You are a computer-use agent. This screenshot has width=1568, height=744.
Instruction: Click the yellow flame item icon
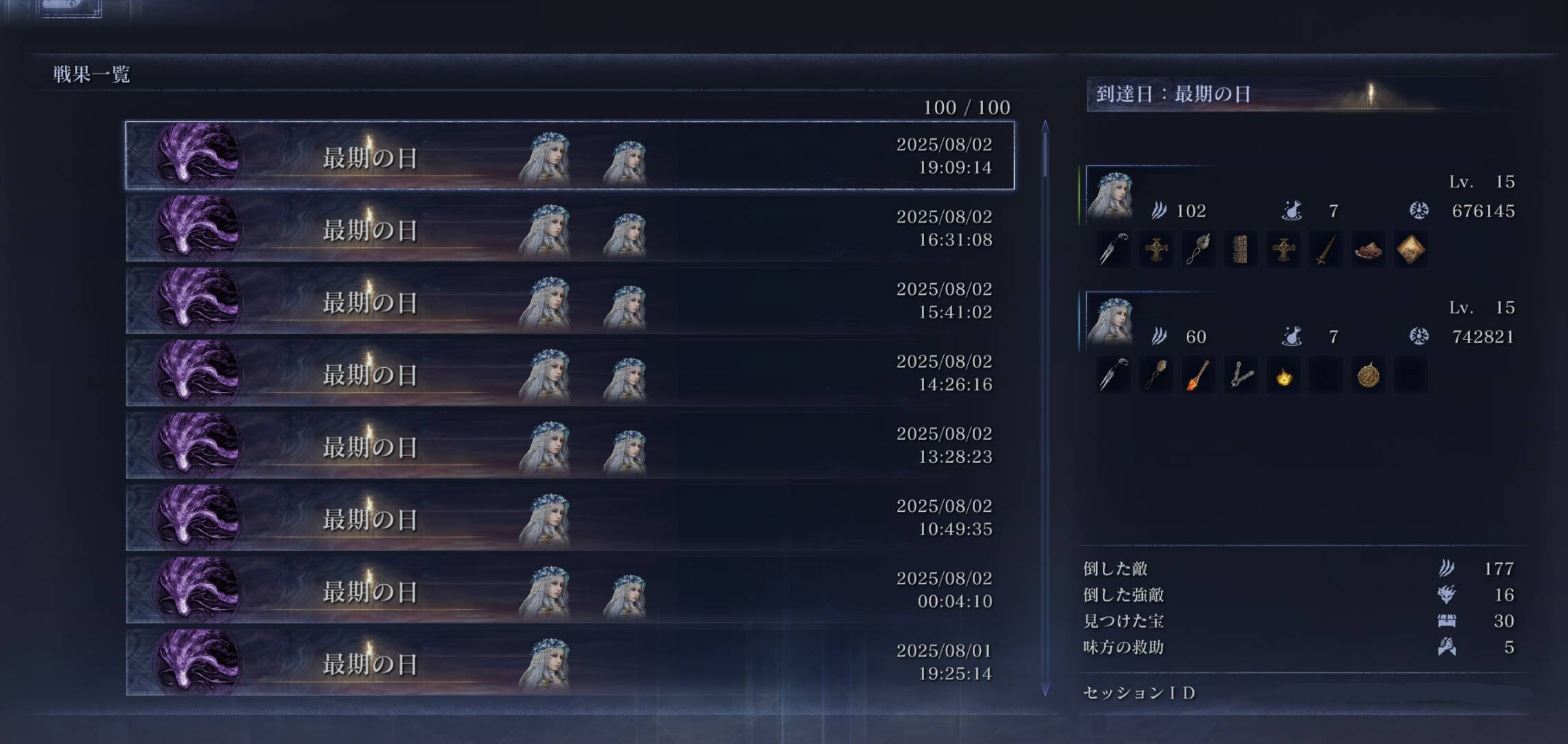[1283, 376]
